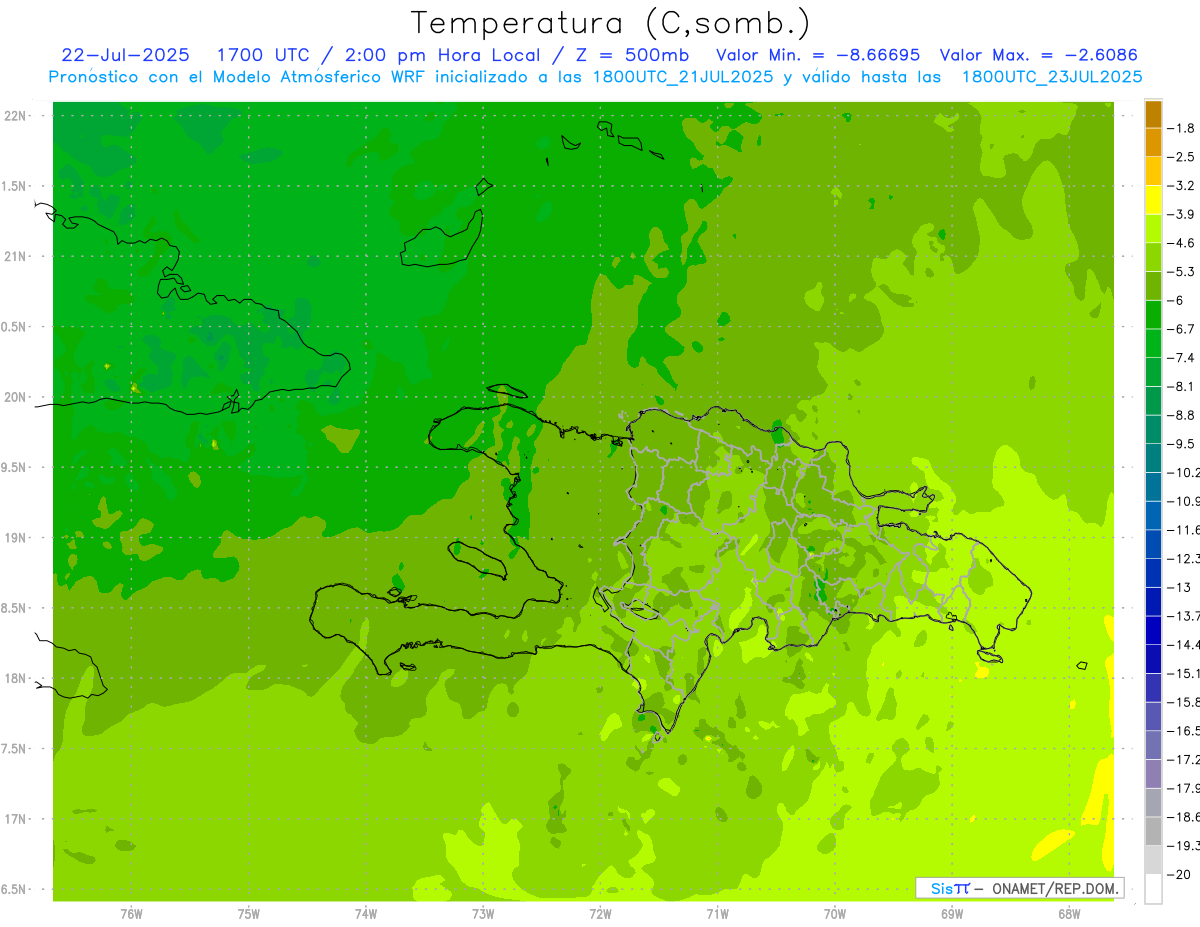Screen dimensions: 1200x927
Task: Click the '22-Jul-2025' date text
Action: click(126, 55)
